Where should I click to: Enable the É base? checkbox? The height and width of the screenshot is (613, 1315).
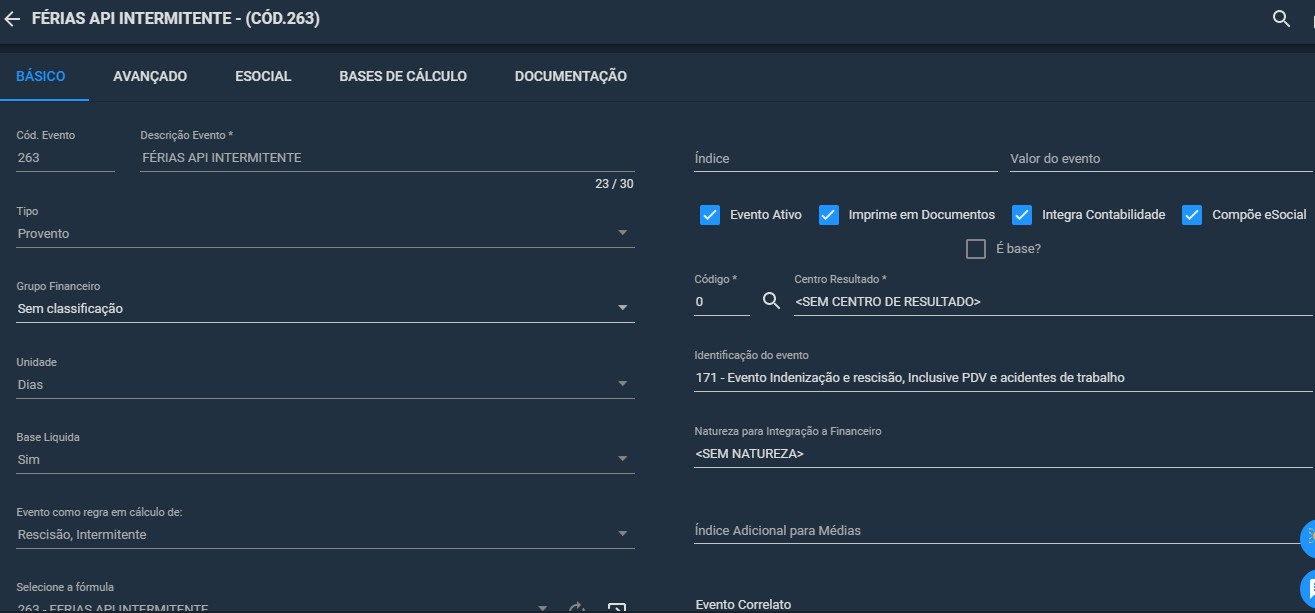click(976, 249)
